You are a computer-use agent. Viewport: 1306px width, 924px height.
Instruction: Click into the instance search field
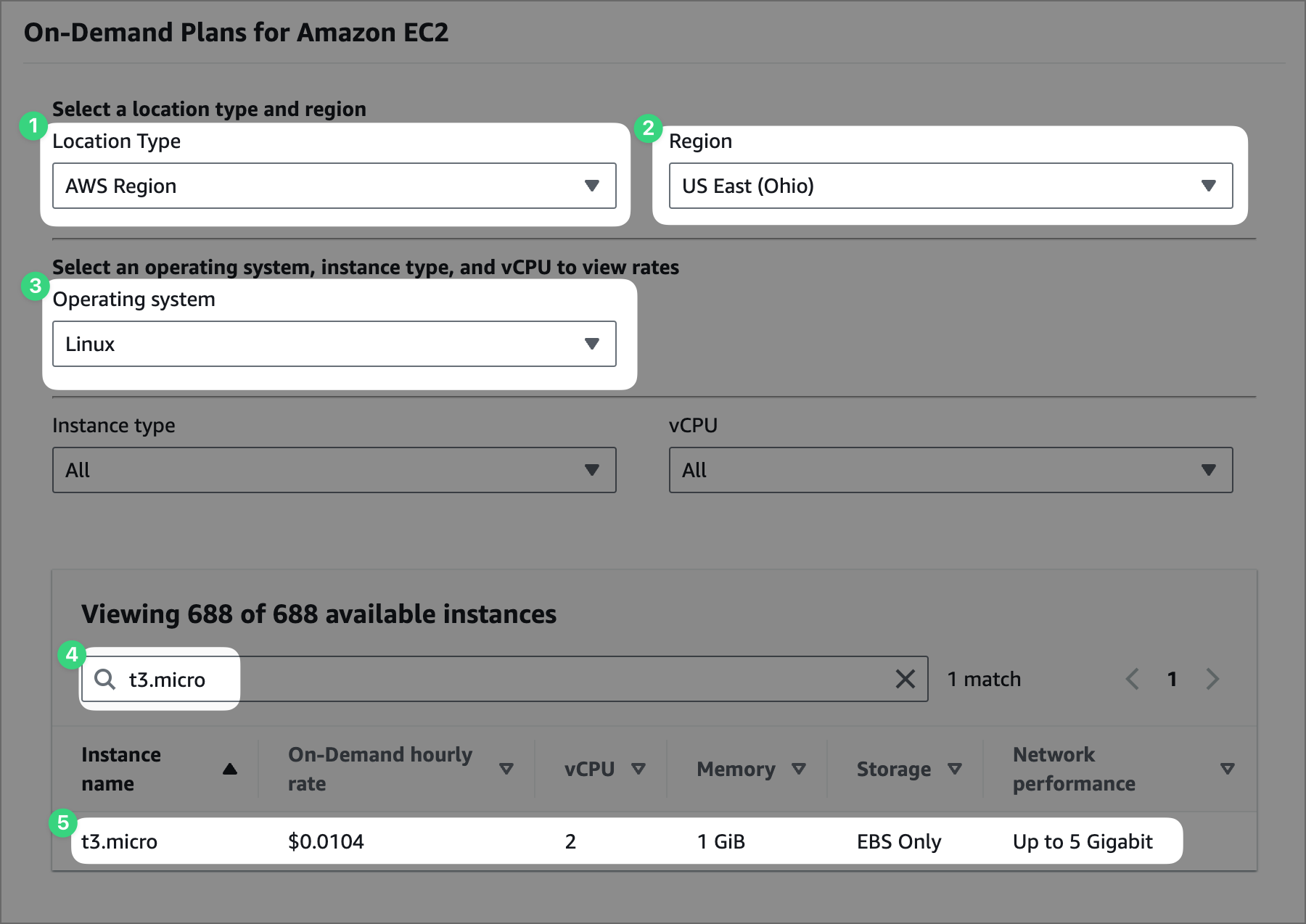(x=505, y=679)
